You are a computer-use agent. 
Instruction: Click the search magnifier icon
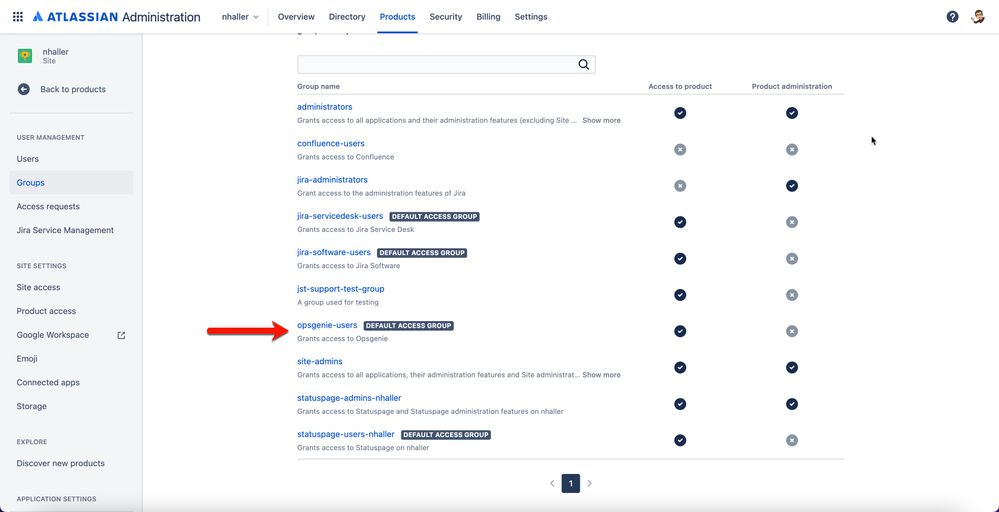(x=584, y=64)
